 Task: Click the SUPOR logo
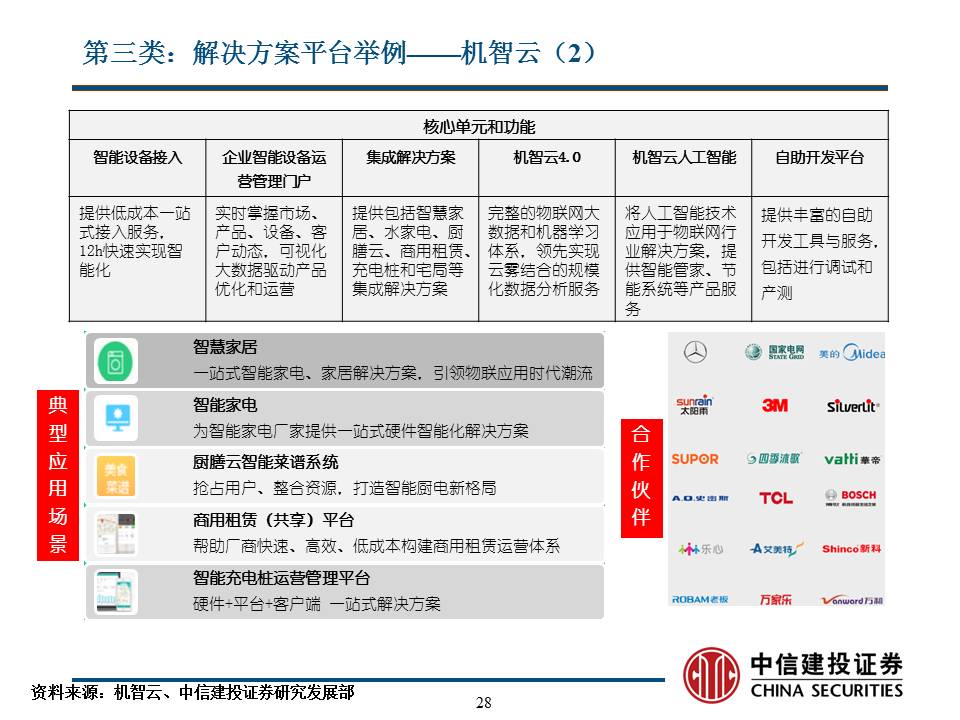click(x=695, y=458)
